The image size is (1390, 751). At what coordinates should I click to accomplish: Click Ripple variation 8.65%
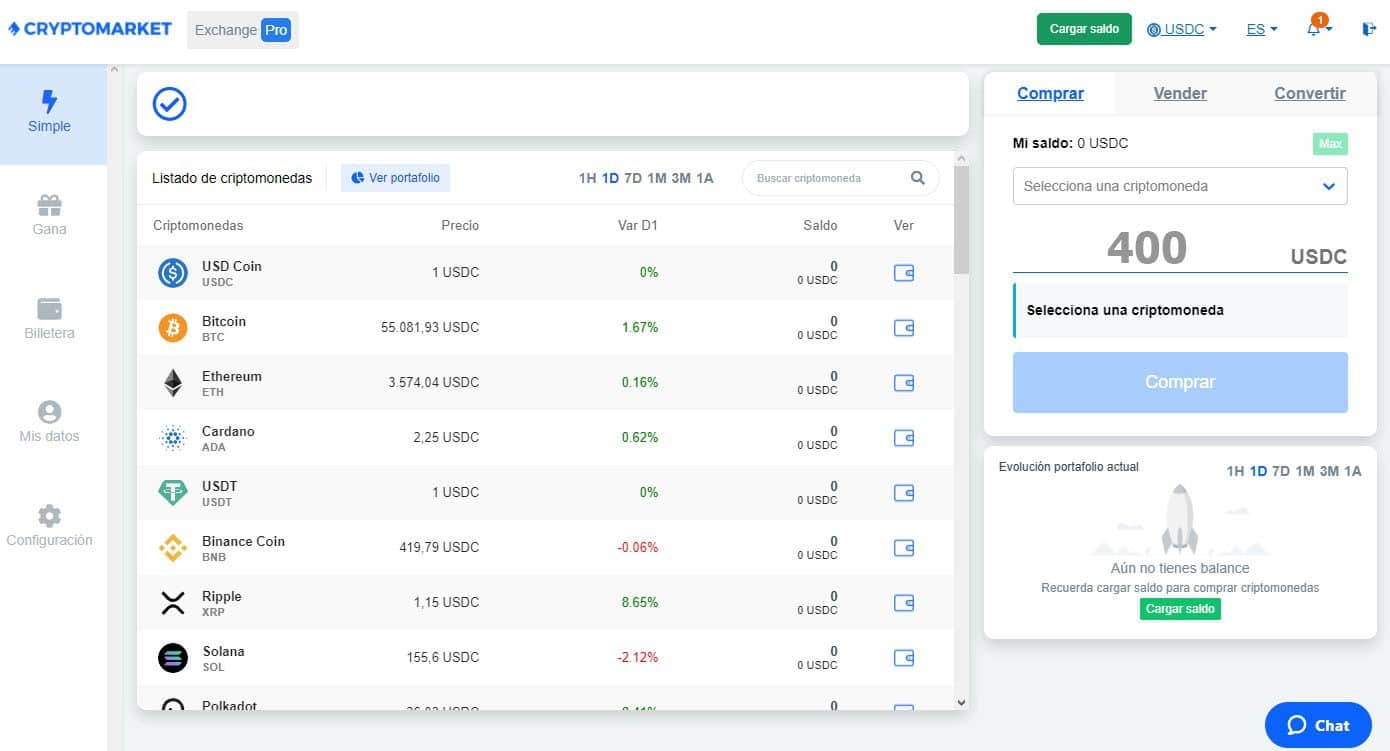click(x=640, y=602)
